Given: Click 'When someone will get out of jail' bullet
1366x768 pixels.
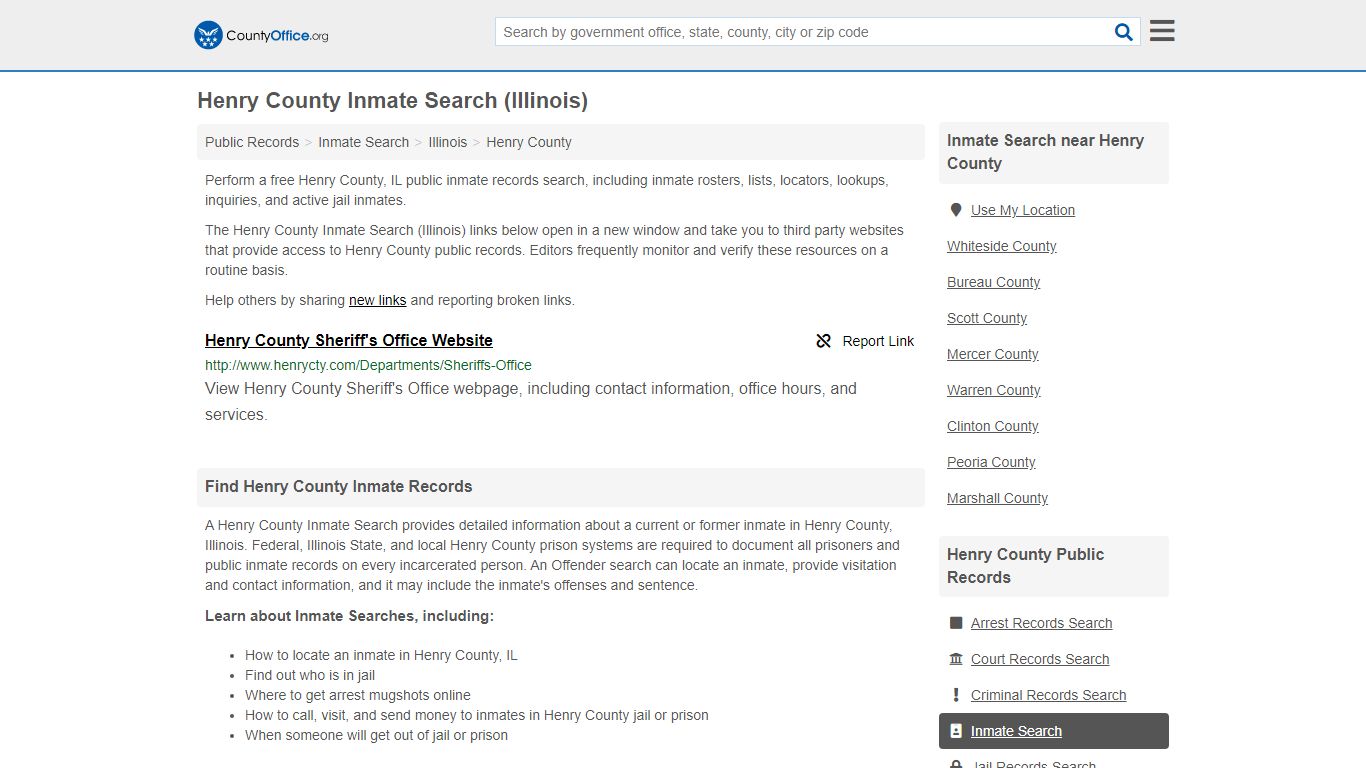Looking at the screenshot, I should tap(376, 735).
